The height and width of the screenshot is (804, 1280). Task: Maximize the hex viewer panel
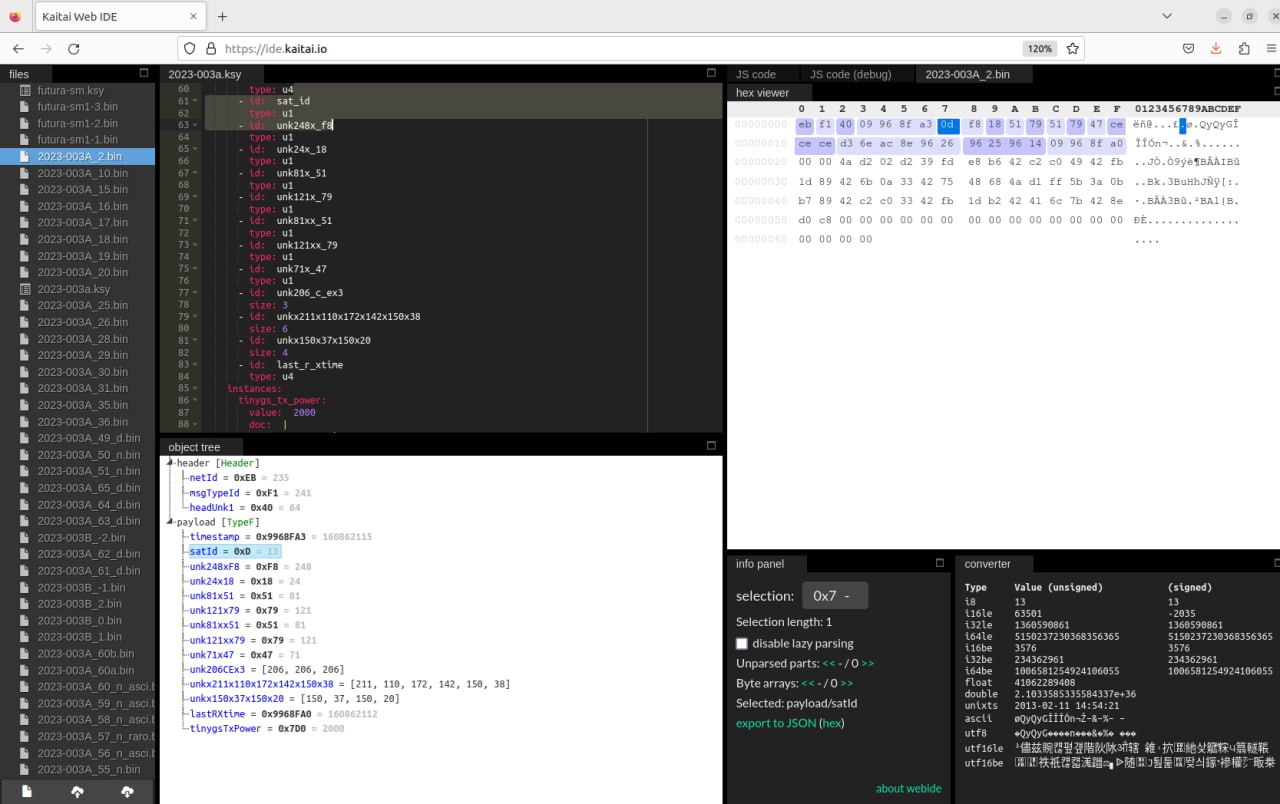1276,92
